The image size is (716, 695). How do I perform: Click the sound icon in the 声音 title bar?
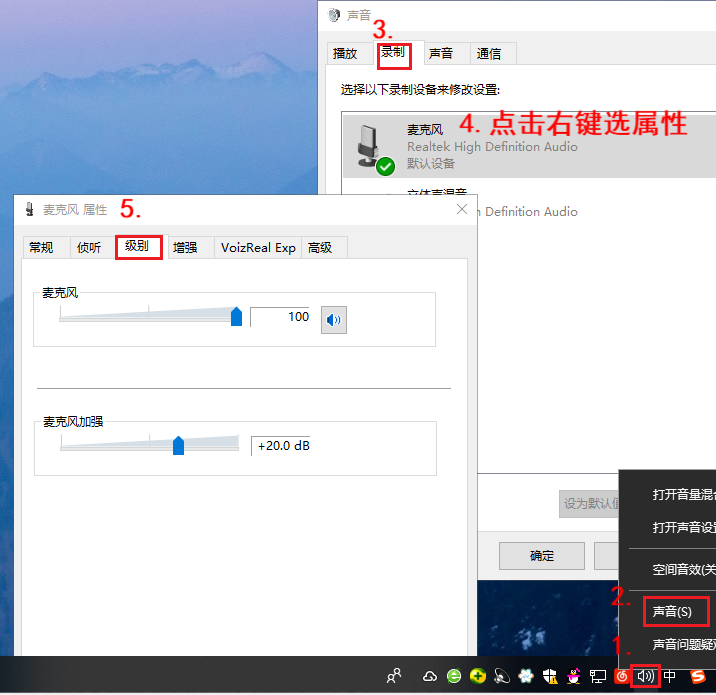pos(334,15)
